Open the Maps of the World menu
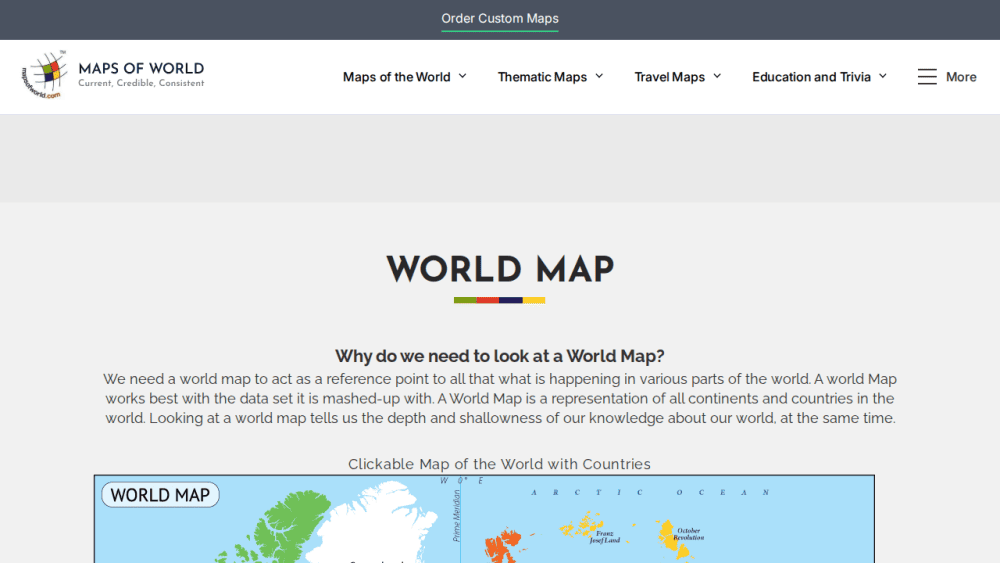Image resolution: width=1000 pixels, height=563 pixels. pos(396,77)
